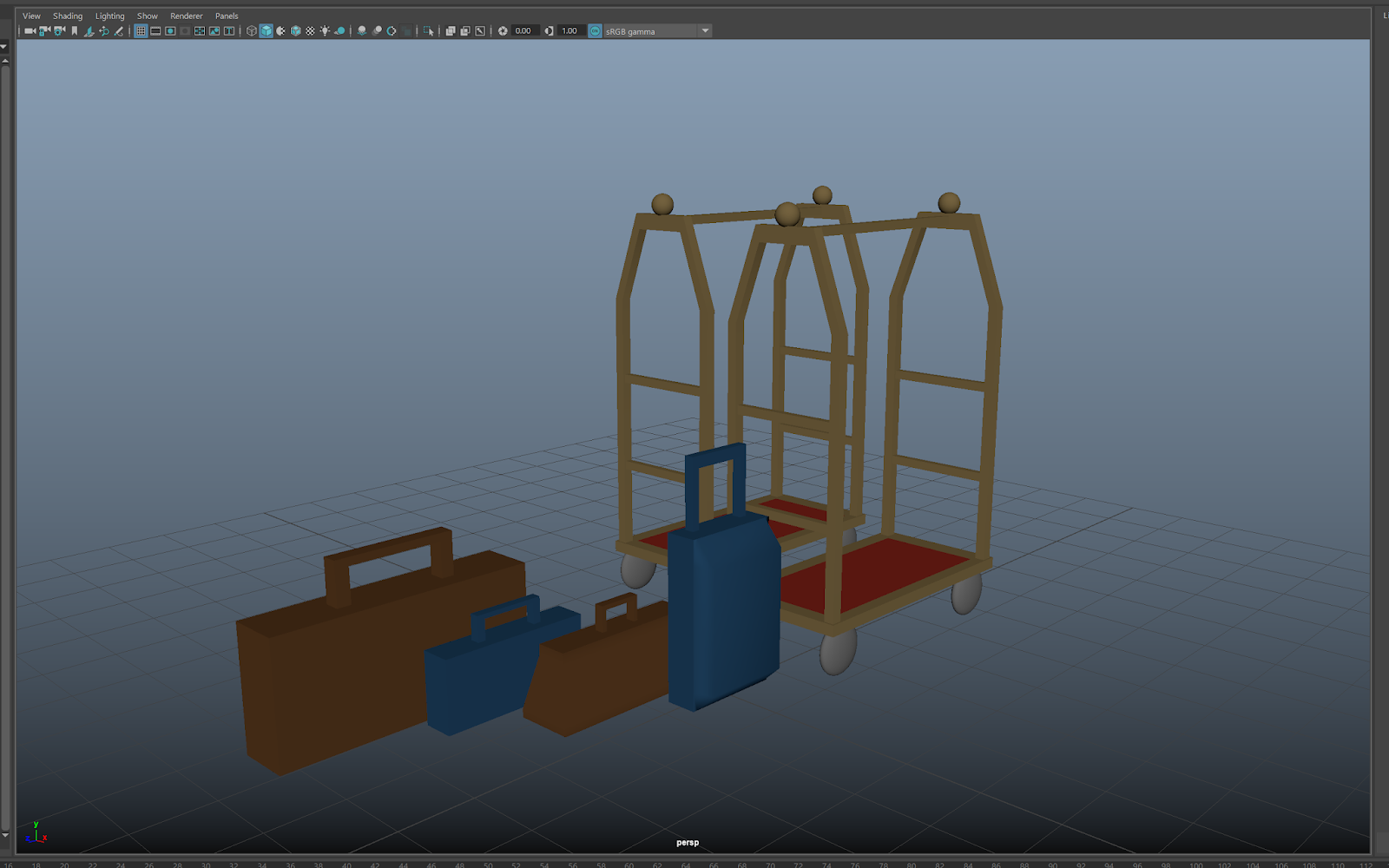
Task: Click the Grease Pencil icon
Action: [119, 31]
